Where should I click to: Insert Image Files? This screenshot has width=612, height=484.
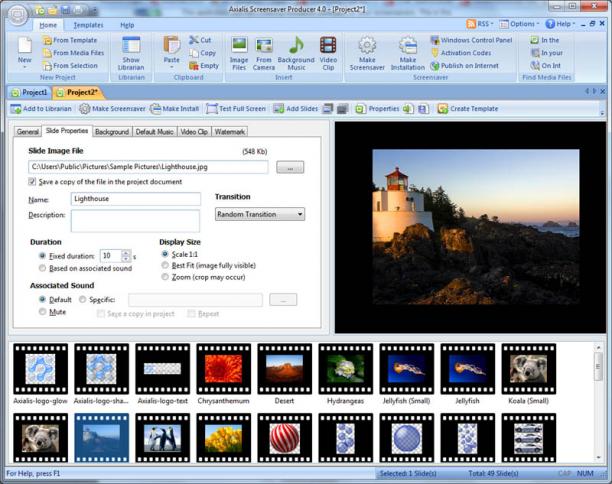(239, 53)
